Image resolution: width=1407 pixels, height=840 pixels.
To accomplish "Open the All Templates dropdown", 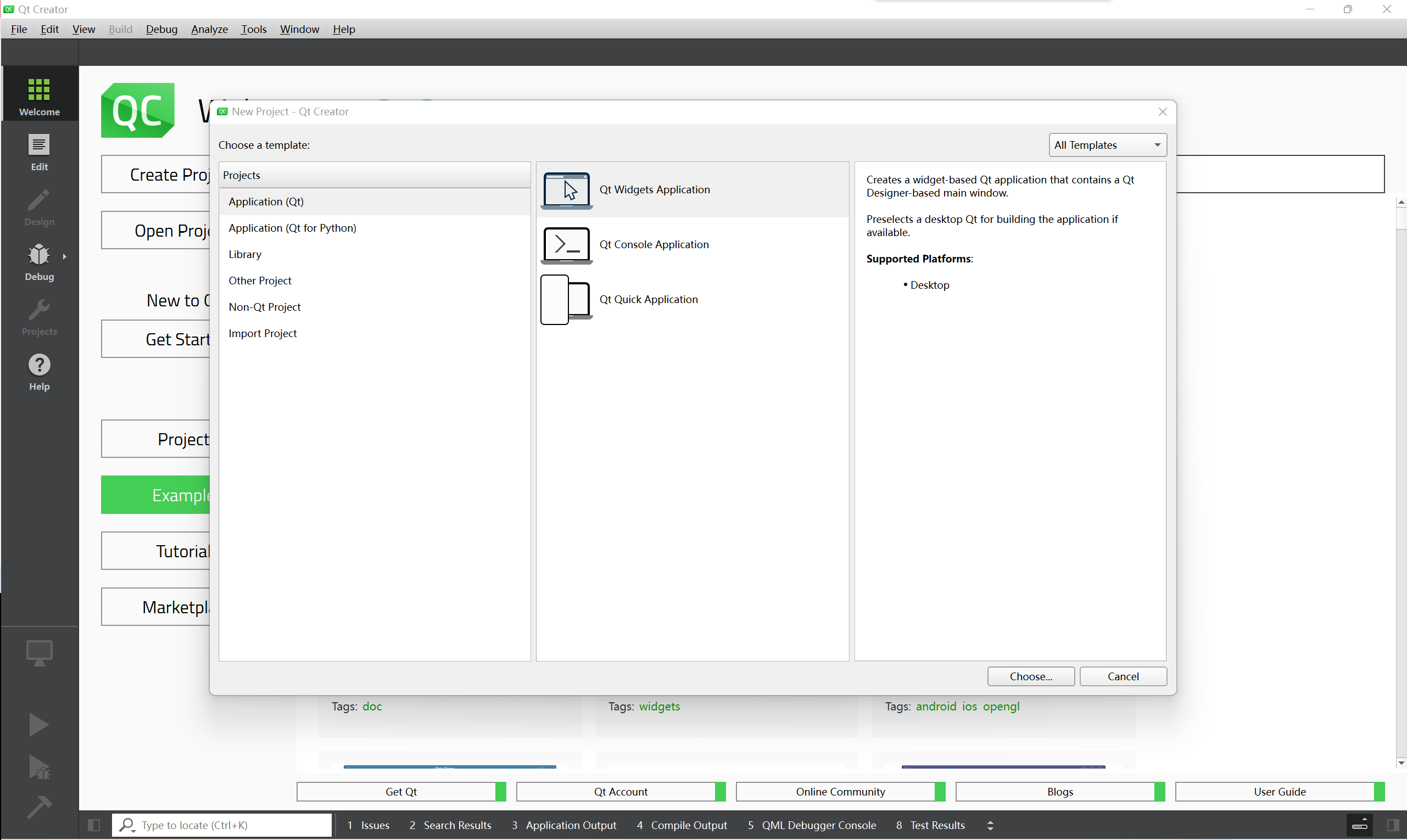I will point(1107,145).
